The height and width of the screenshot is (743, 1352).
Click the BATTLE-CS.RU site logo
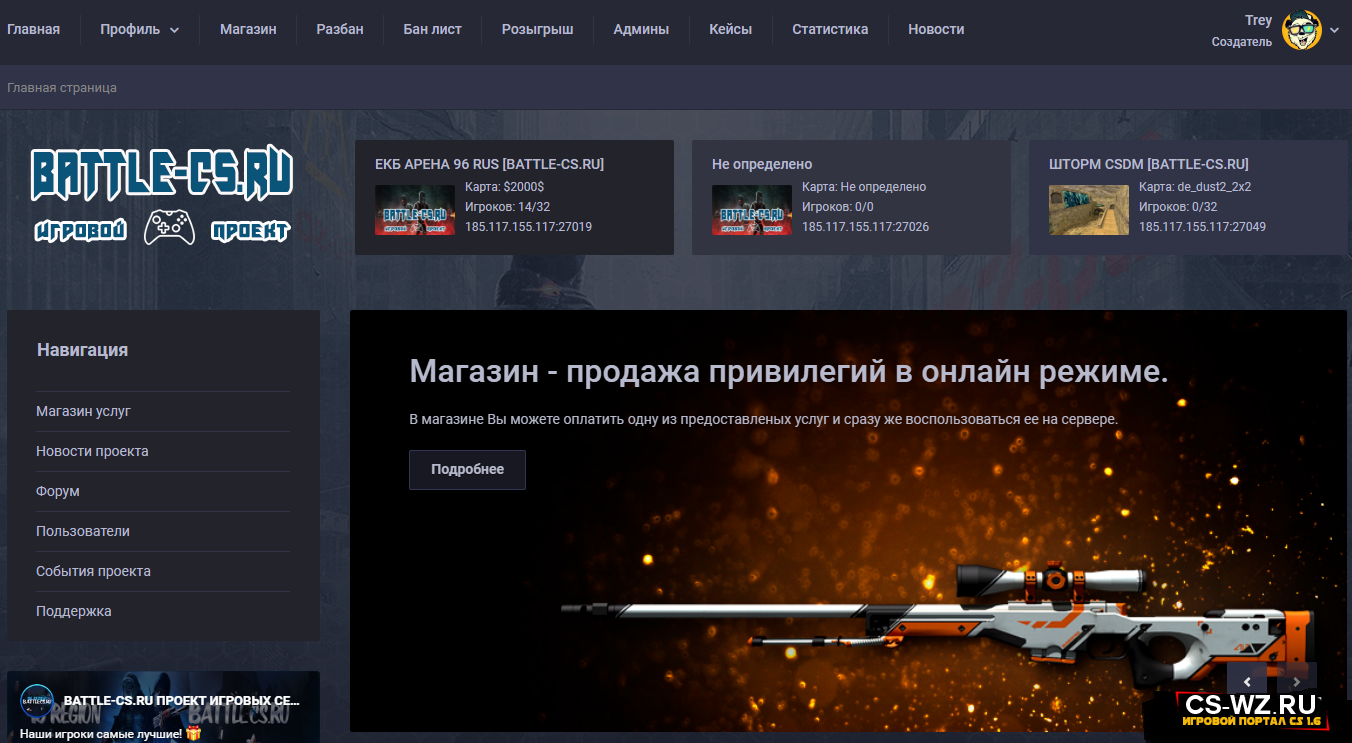(162, 196)
